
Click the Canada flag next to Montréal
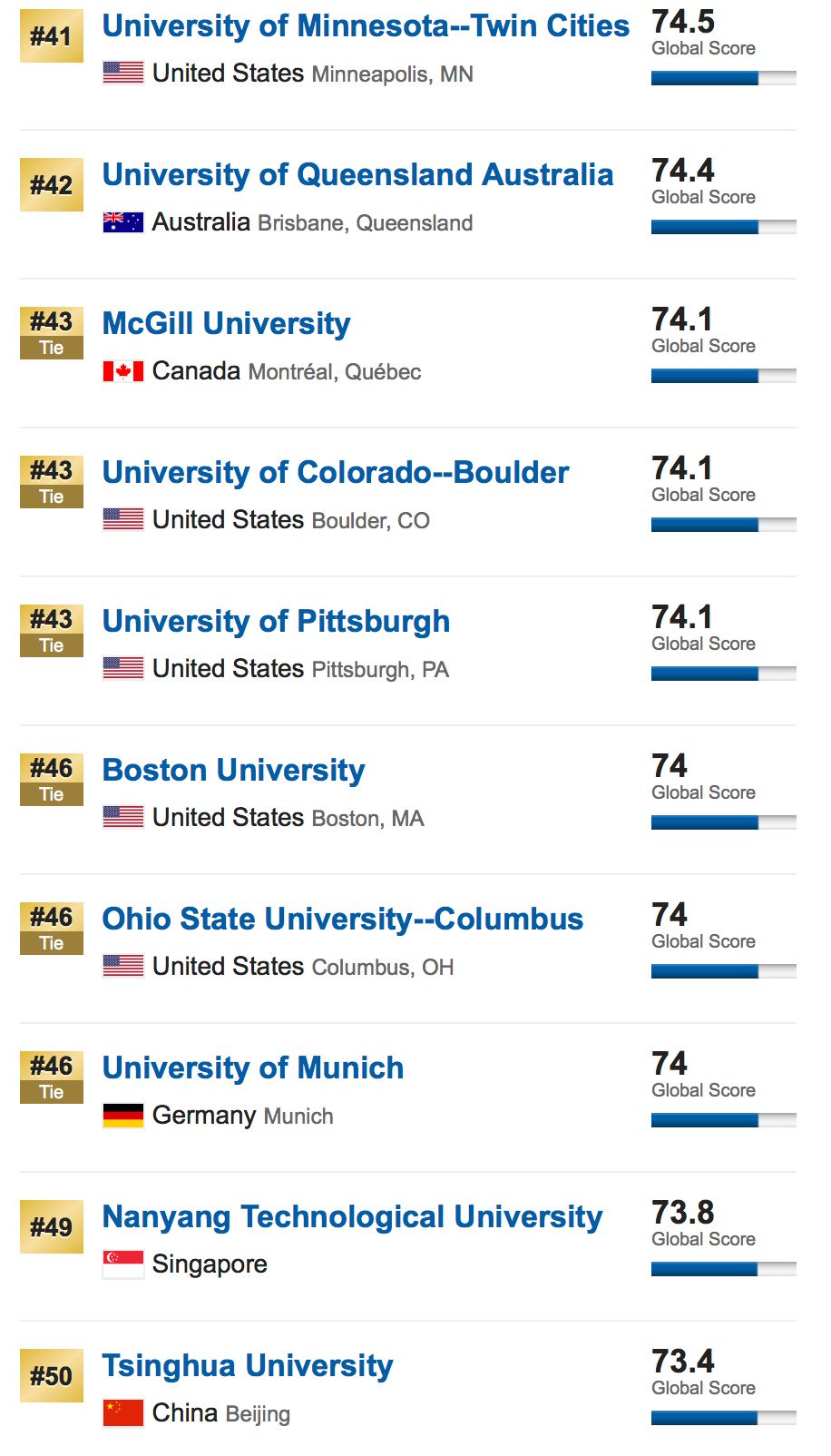click(123, 371)
